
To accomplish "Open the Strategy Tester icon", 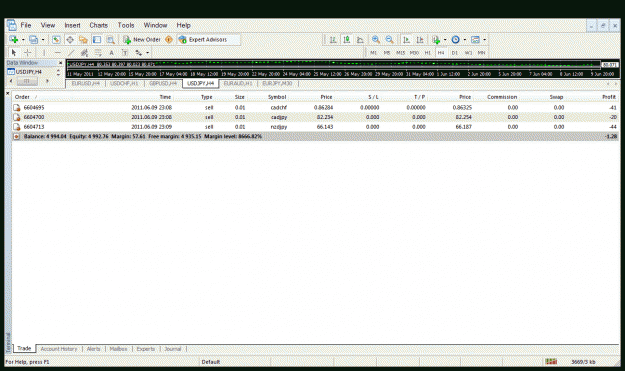I will pyautogui.click(x=110, y=39).
